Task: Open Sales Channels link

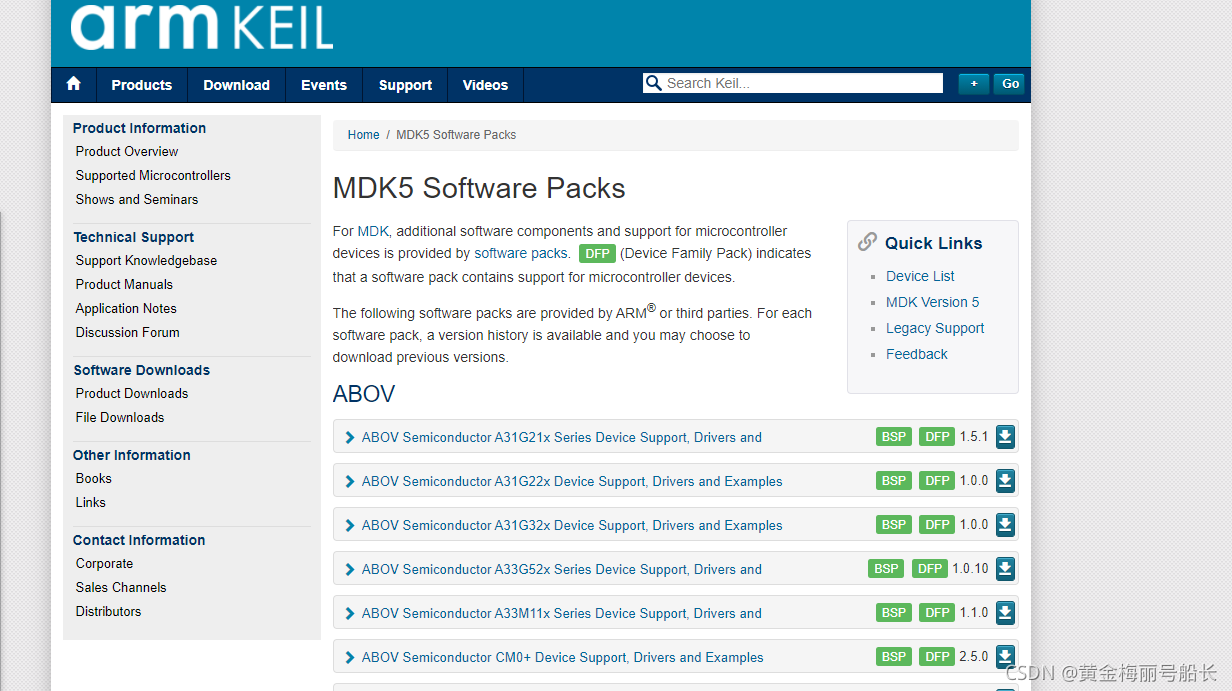Action: 121,587
